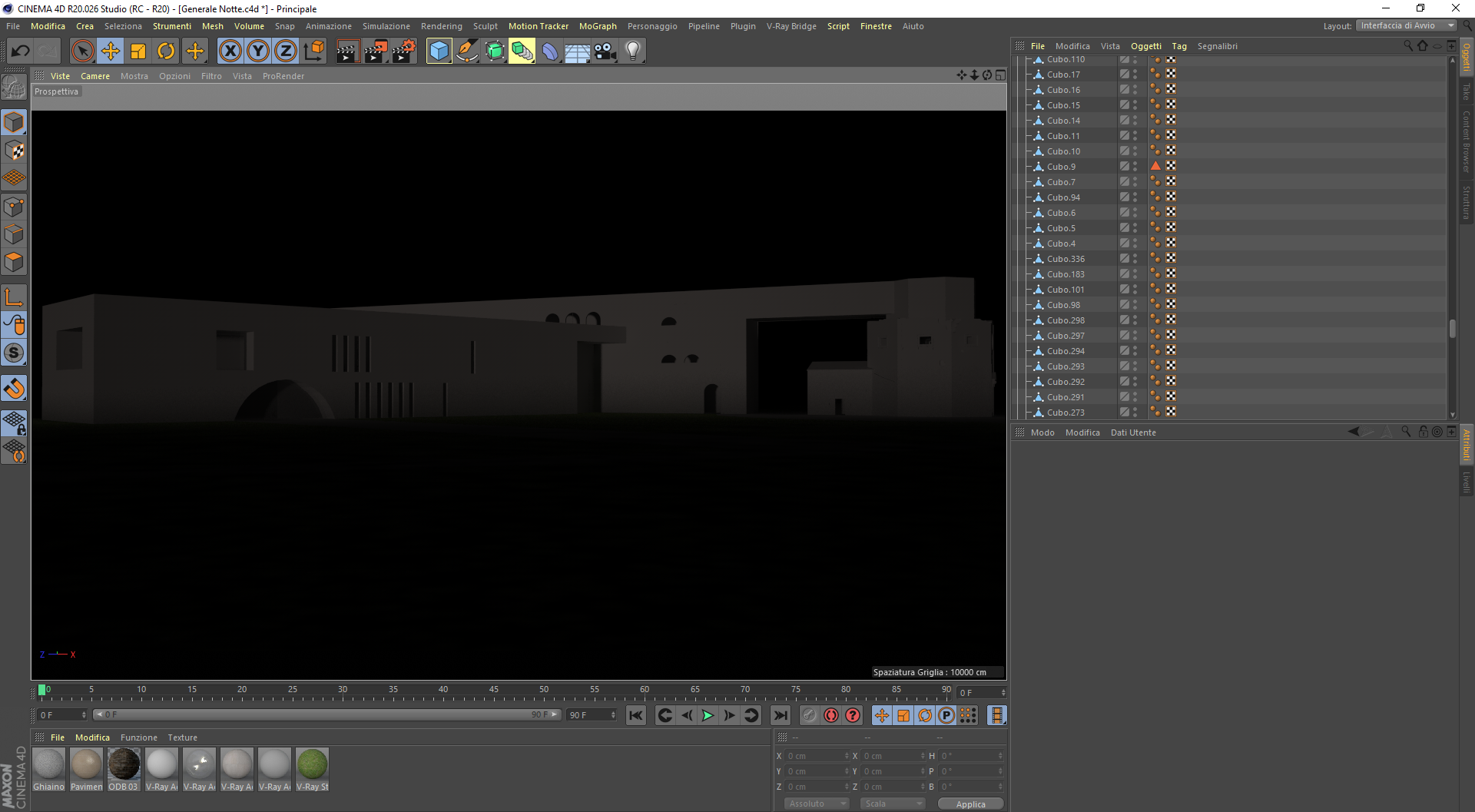This screenshot has height=812, width=1475.
Task: Click Render View clapperboard icon
Action: tap(347, 51)
